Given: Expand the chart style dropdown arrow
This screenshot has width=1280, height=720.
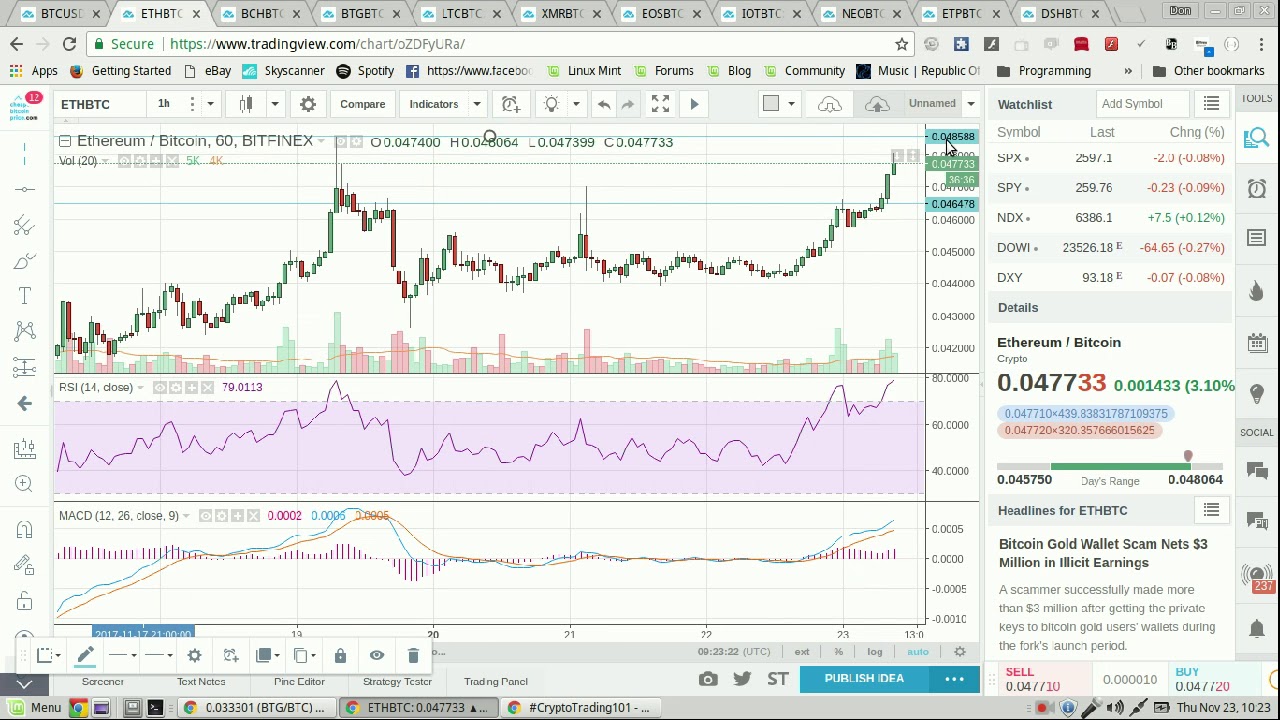Looking at the screenshot, I should (274, 104).
